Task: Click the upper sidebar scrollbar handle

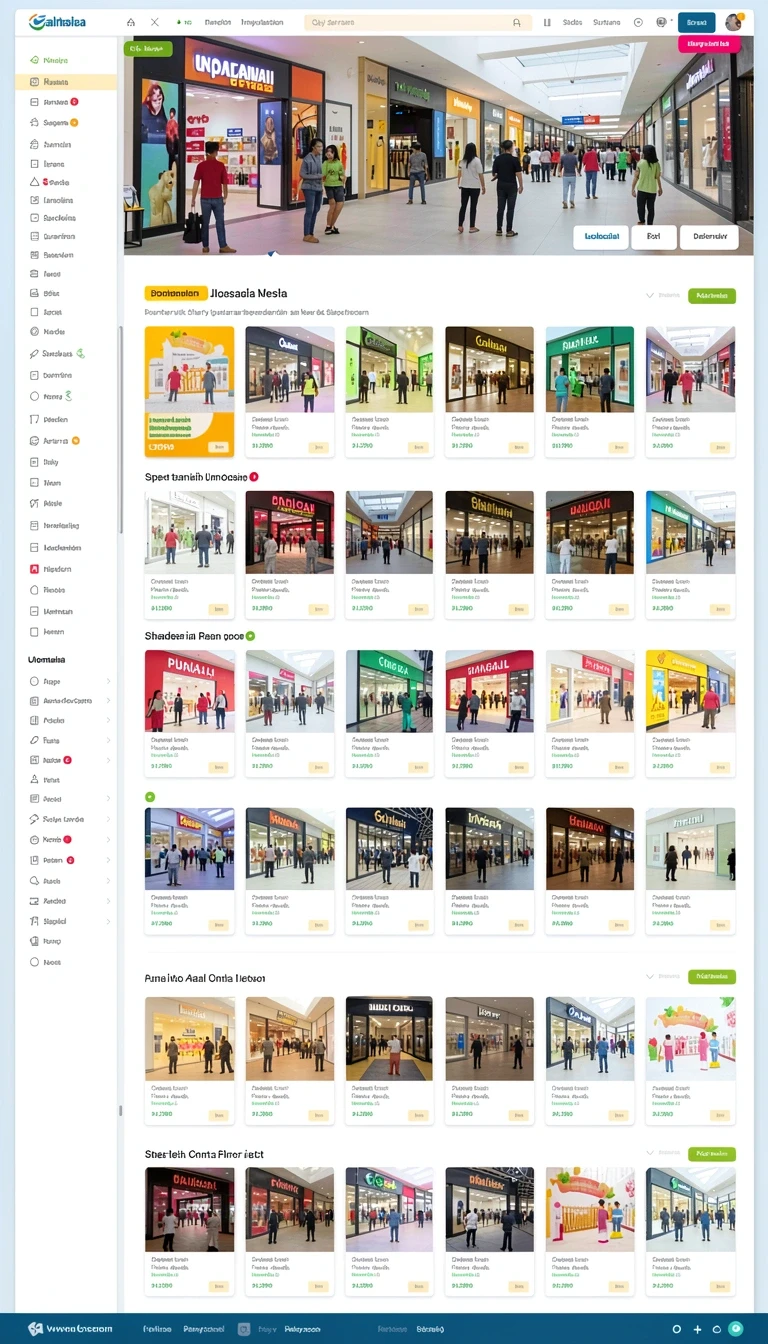Action: click(120, 430)
